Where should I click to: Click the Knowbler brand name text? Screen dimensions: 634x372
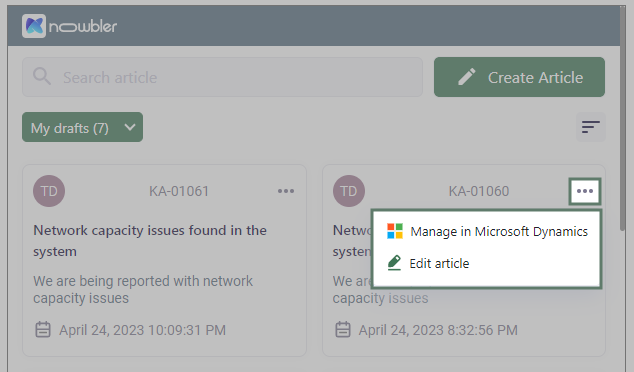click(x=83, y=26)
